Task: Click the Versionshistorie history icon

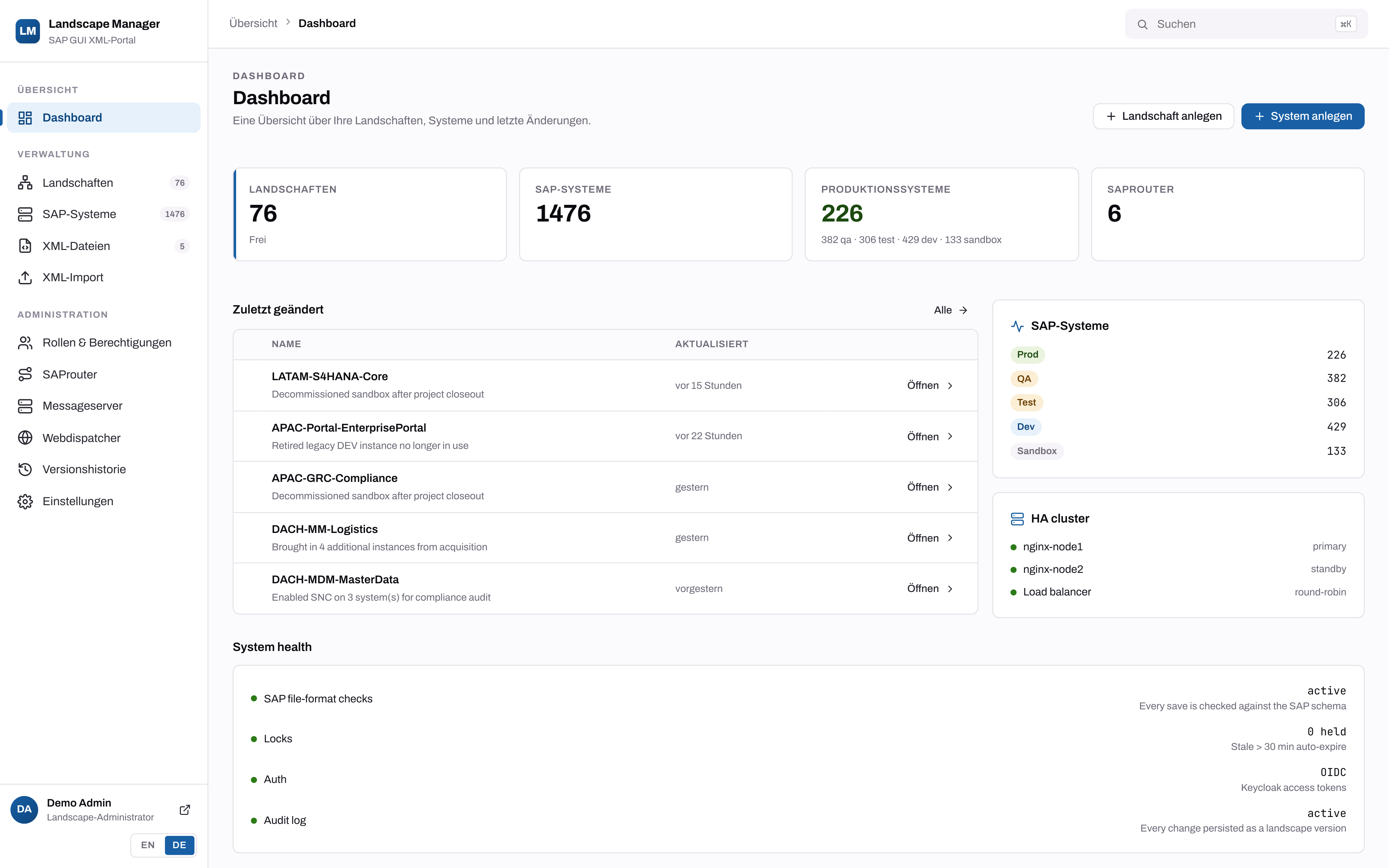Action: tap(25, 470)
